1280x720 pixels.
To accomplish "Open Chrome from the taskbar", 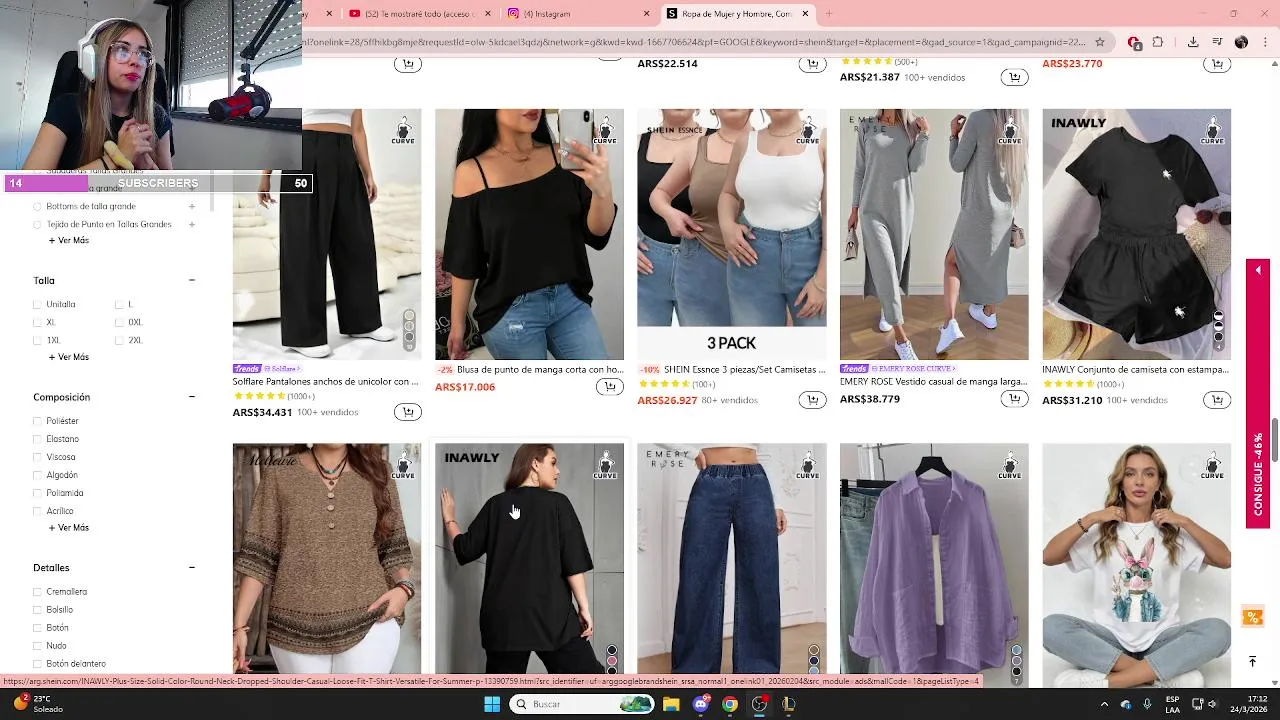I will point(730,704).
